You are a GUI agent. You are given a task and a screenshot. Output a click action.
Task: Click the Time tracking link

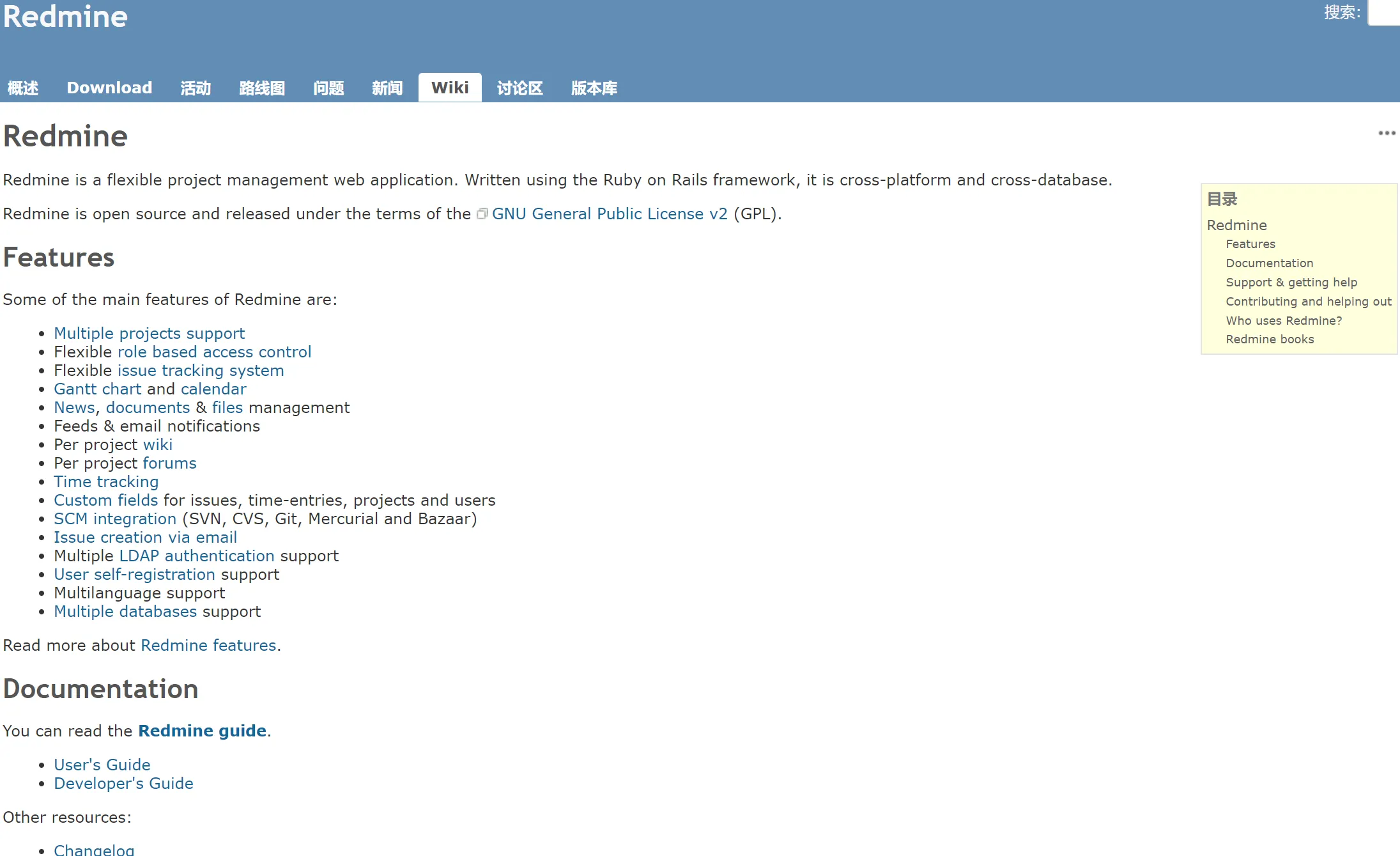point(106,481)
